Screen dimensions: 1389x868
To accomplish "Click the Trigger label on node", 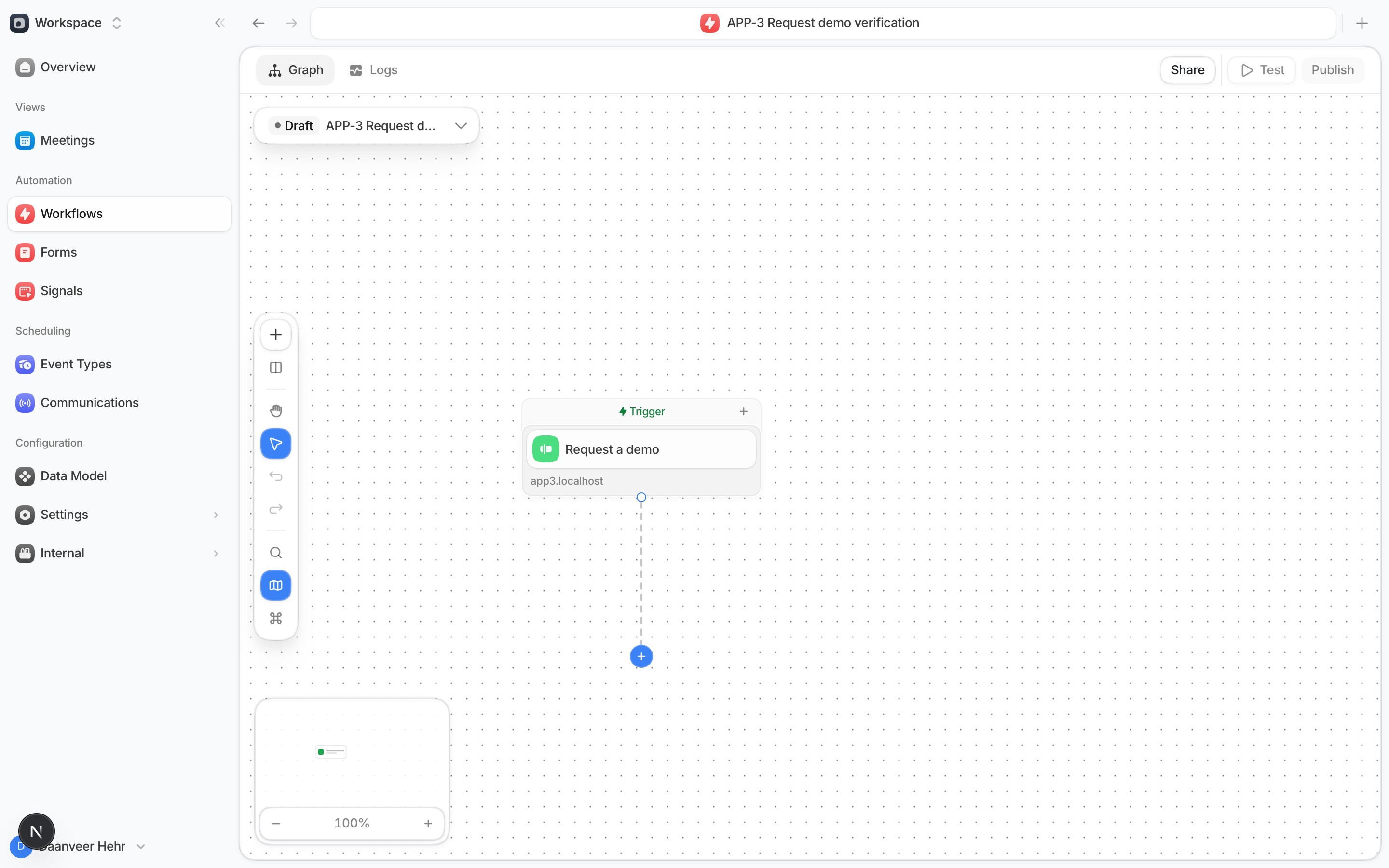I will tap(642, 412).
